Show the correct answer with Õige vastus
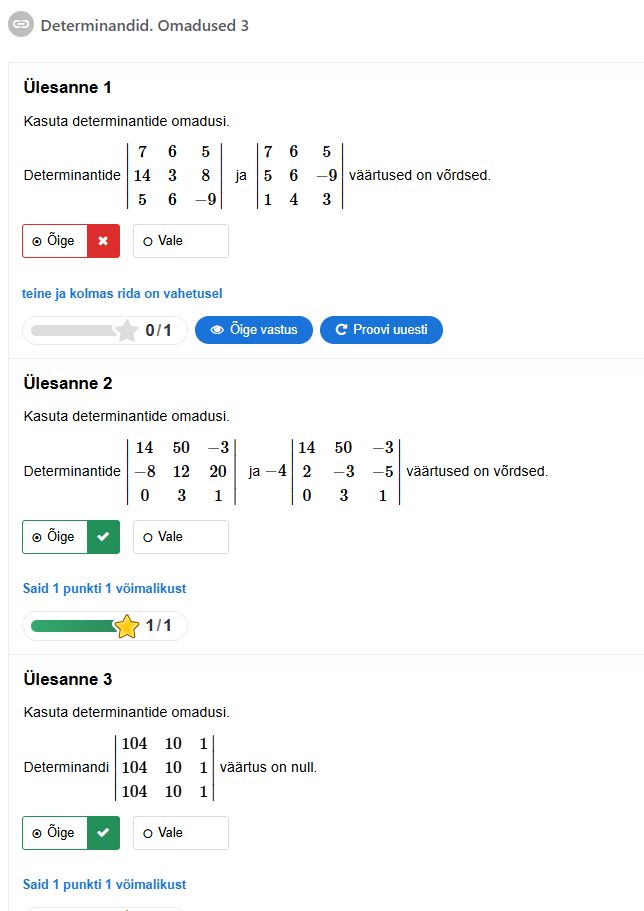Screen dimensions: 644x911 [x=254, y=330]
